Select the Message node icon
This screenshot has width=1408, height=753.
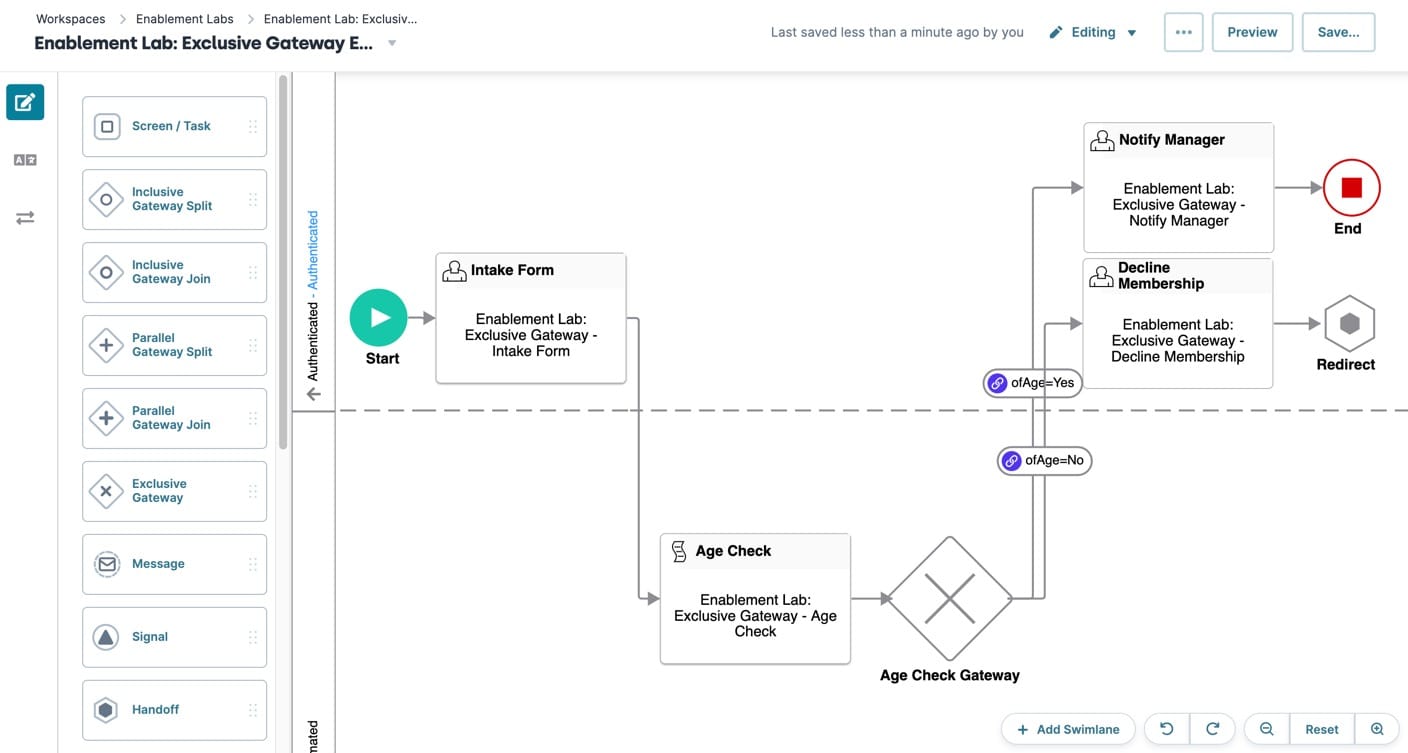107,564
